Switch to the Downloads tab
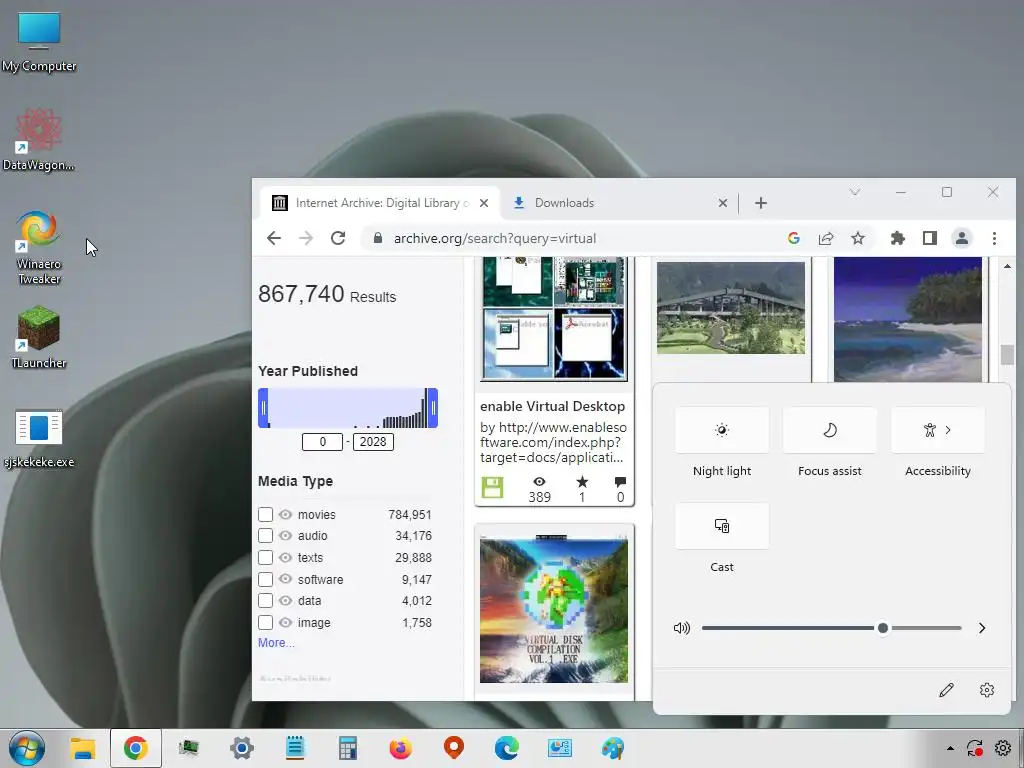 tap(619, 203)
